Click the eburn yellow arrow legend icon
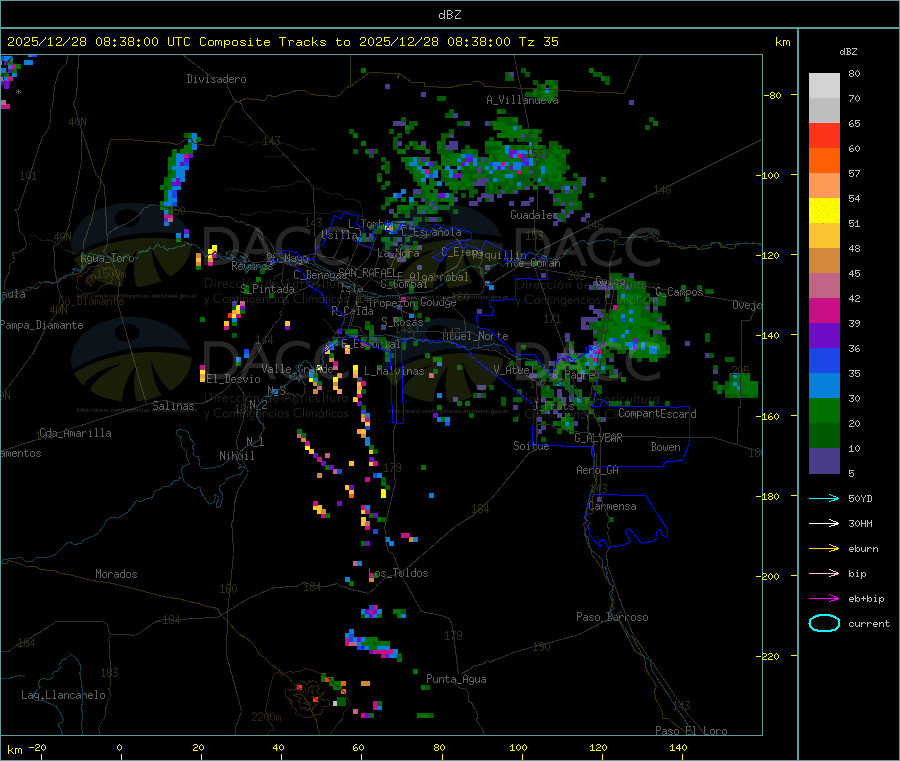Screen dimensions: 900x761 click(x=824, y=549)
